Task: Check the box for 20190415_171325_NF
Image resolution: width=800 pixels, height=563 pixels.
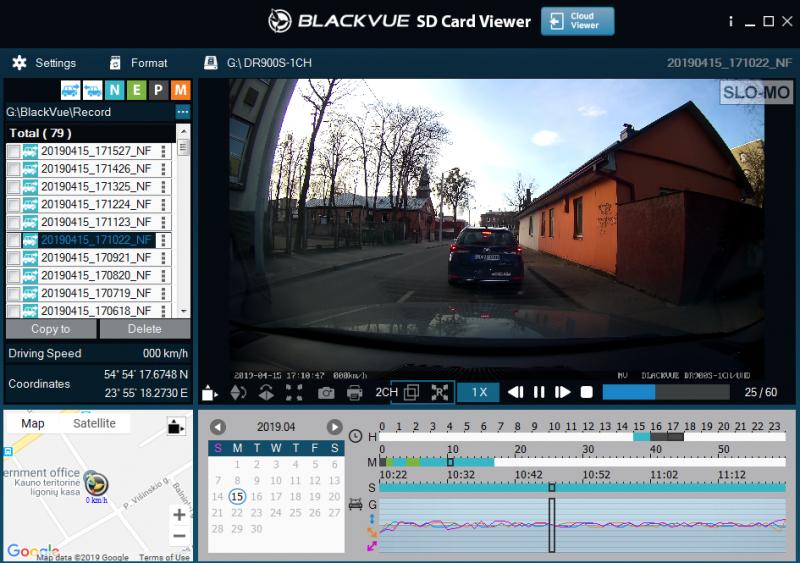Action: coord(14,187)
